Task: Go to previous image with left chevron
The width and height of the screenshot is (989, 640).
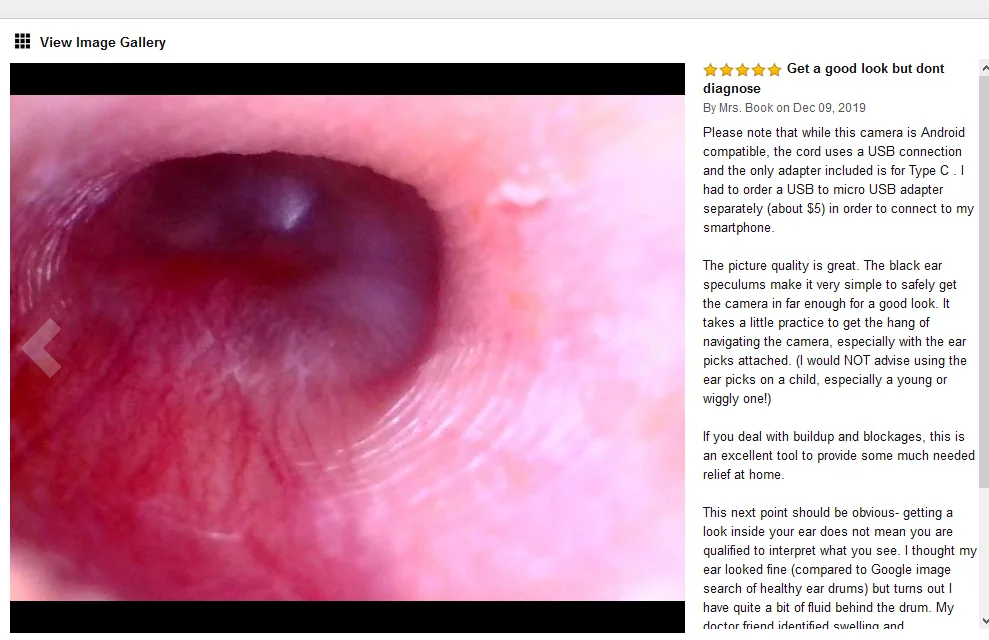Action: click(x=41, y=347)
